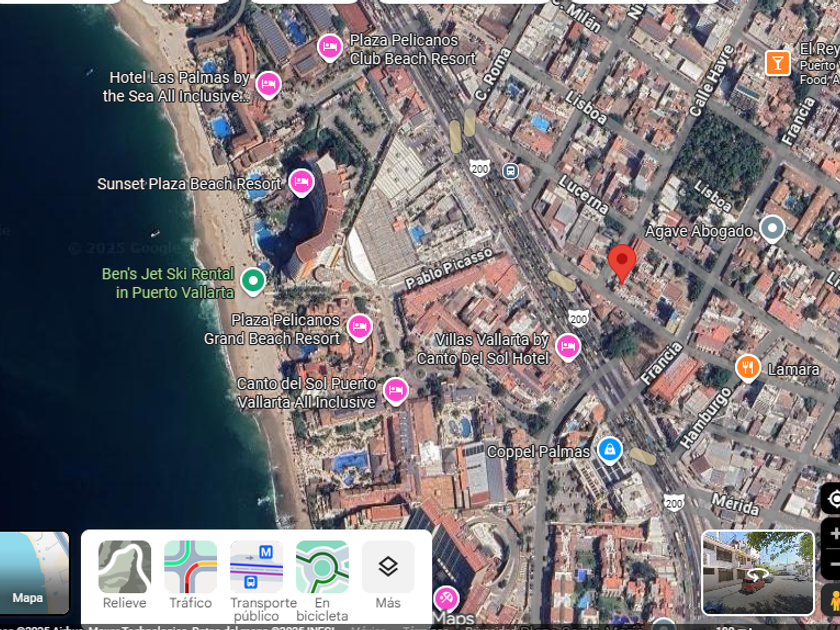Screen dimensions: 840x630
Task: Click Villas Vallarta by Canto Del Sol label
Action: 483,349
